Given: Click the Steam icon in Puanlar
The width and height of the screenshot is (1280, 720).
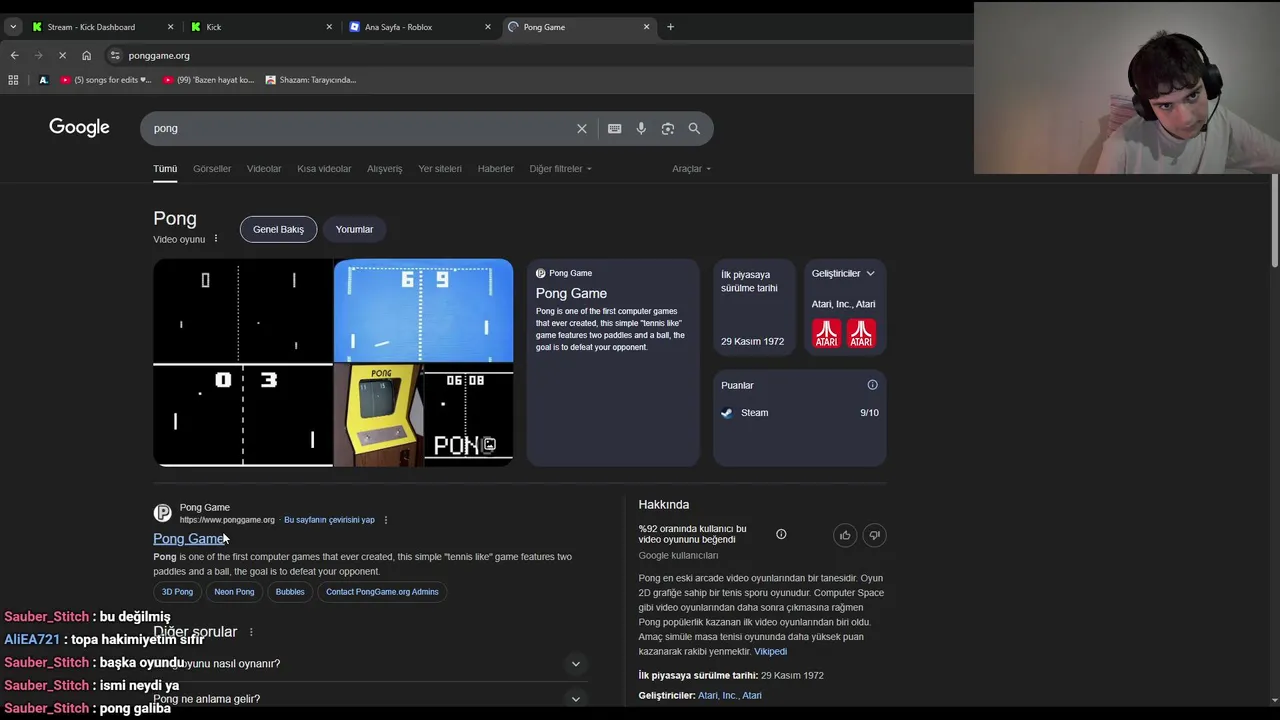Looking at the screenshot, I should (727, 413).
